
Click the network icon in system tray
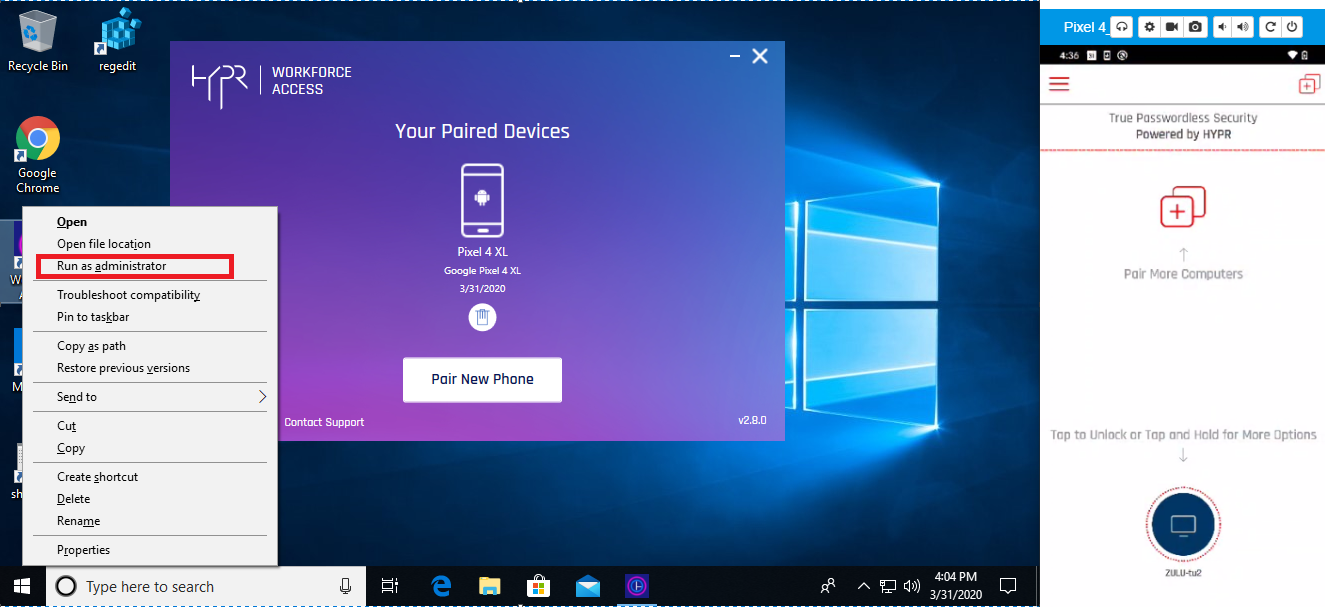(x=887, y=586)
